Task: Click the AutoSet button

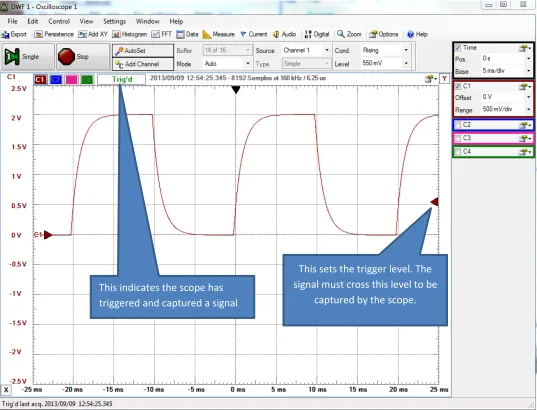Action: click(142, 51)
